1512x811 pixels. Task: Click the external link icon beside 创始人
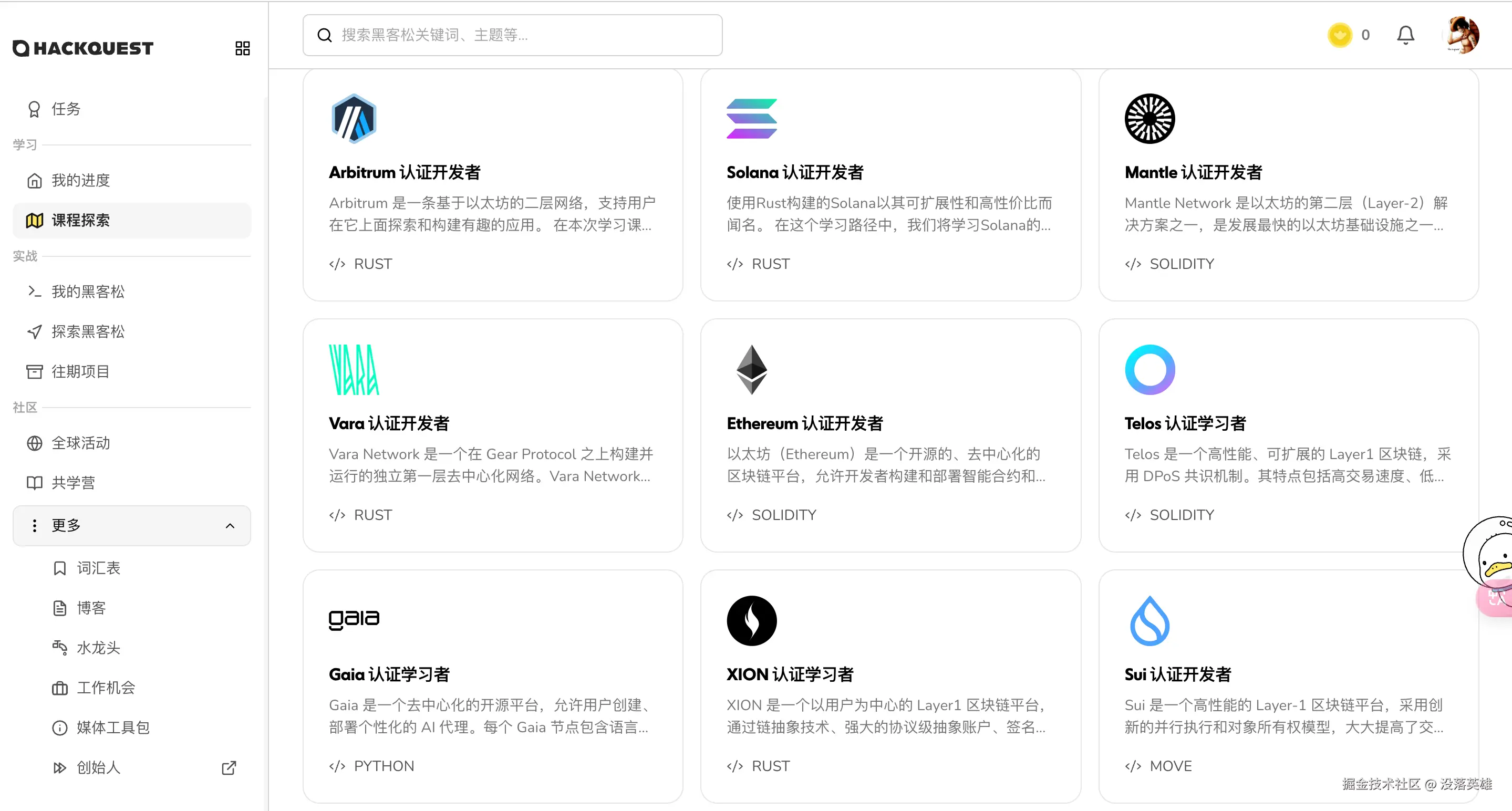pyautogui.click(x=229, y=767)
